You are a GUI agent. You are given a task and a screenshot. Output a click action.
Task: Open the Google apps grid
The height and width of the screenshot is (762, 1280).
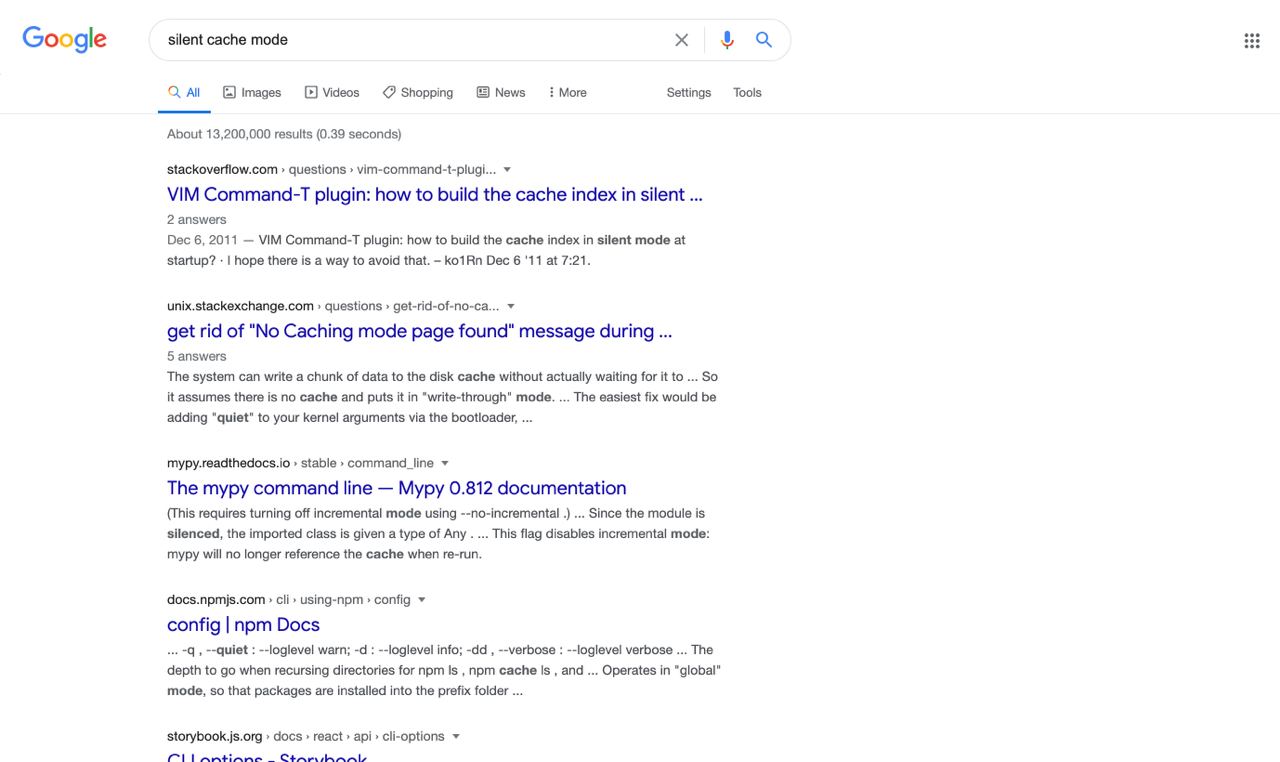pyautogui.click(x=1252, y=40)
